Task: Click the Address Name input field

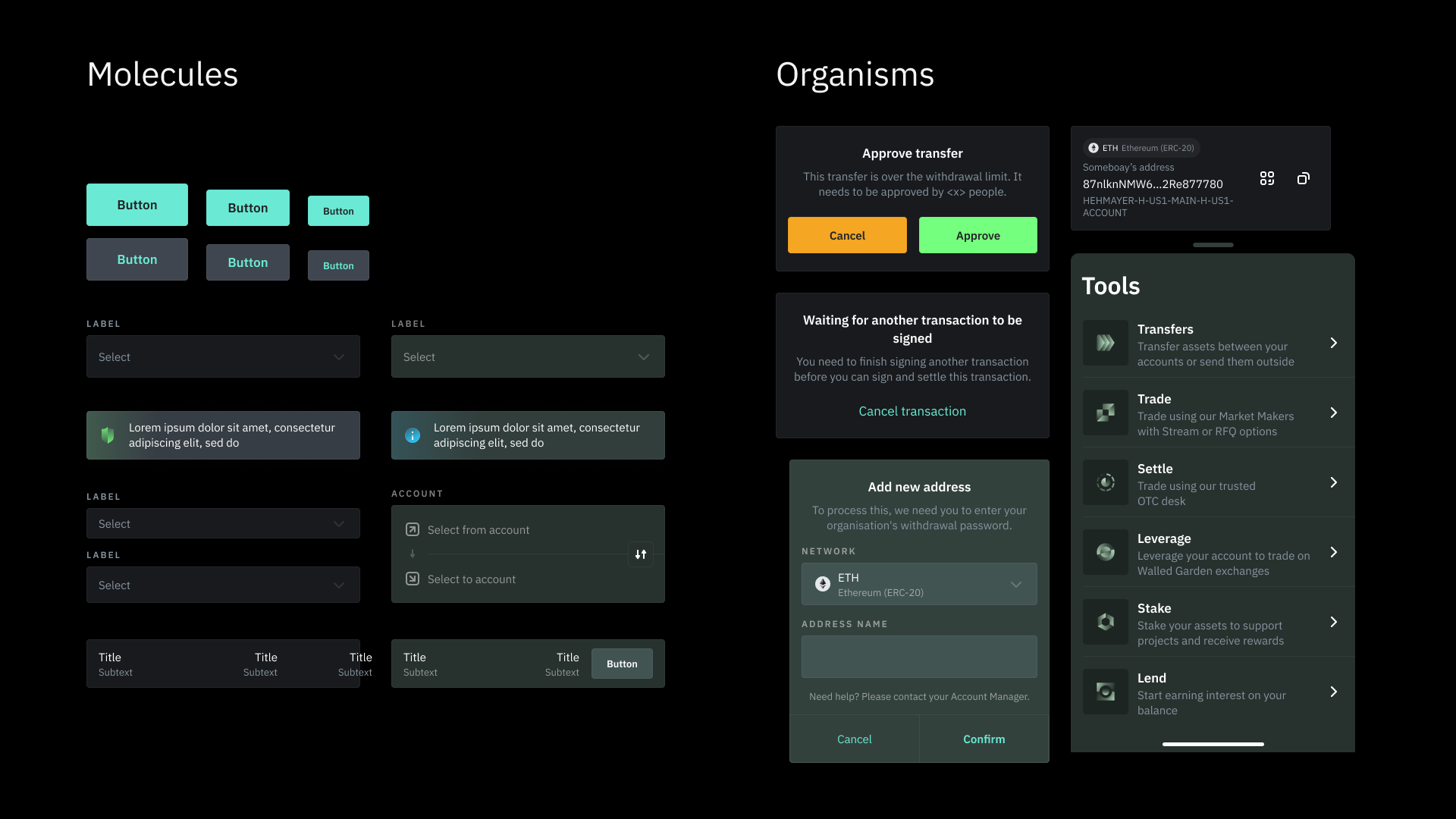Action: (919, 657)
